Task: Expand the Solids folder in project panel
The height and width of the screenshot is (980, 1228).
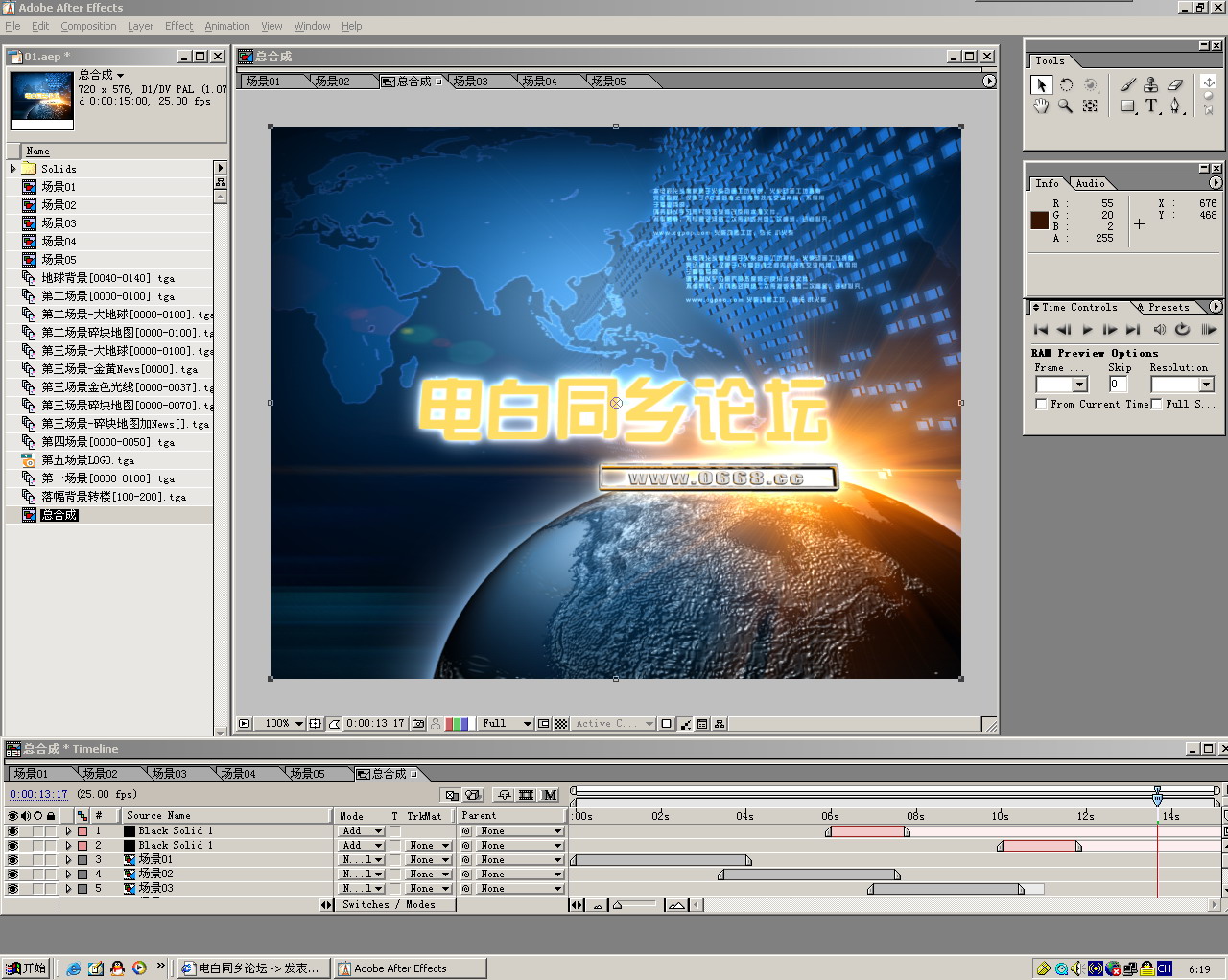Action: tap(13, 169)
